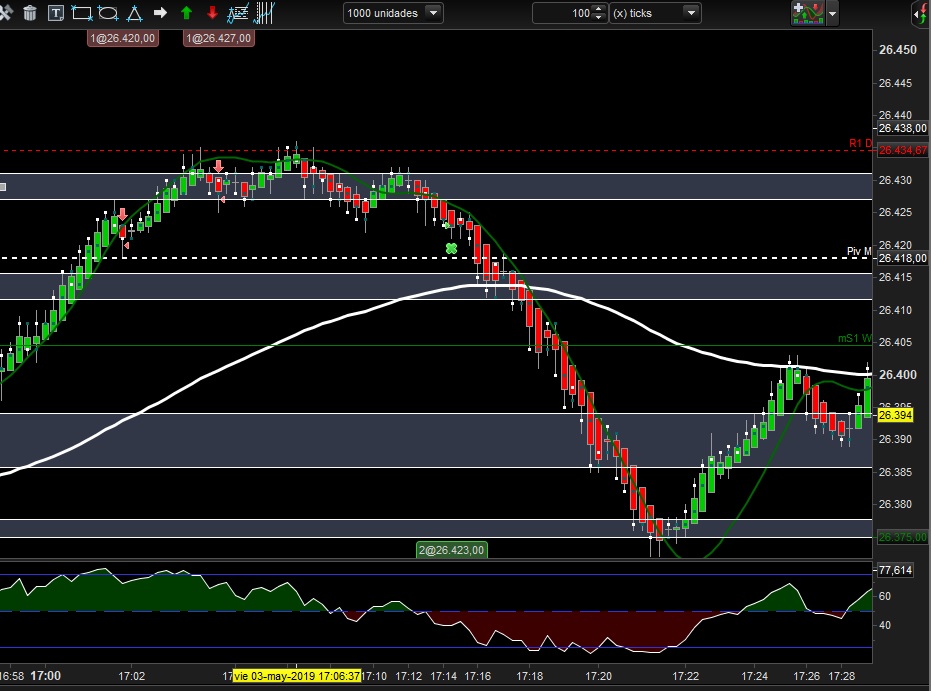This screenshot has width=931, height=691.
Task: Click the yellow date cursor label vie 03-may-2019
Action: (297, 676)
